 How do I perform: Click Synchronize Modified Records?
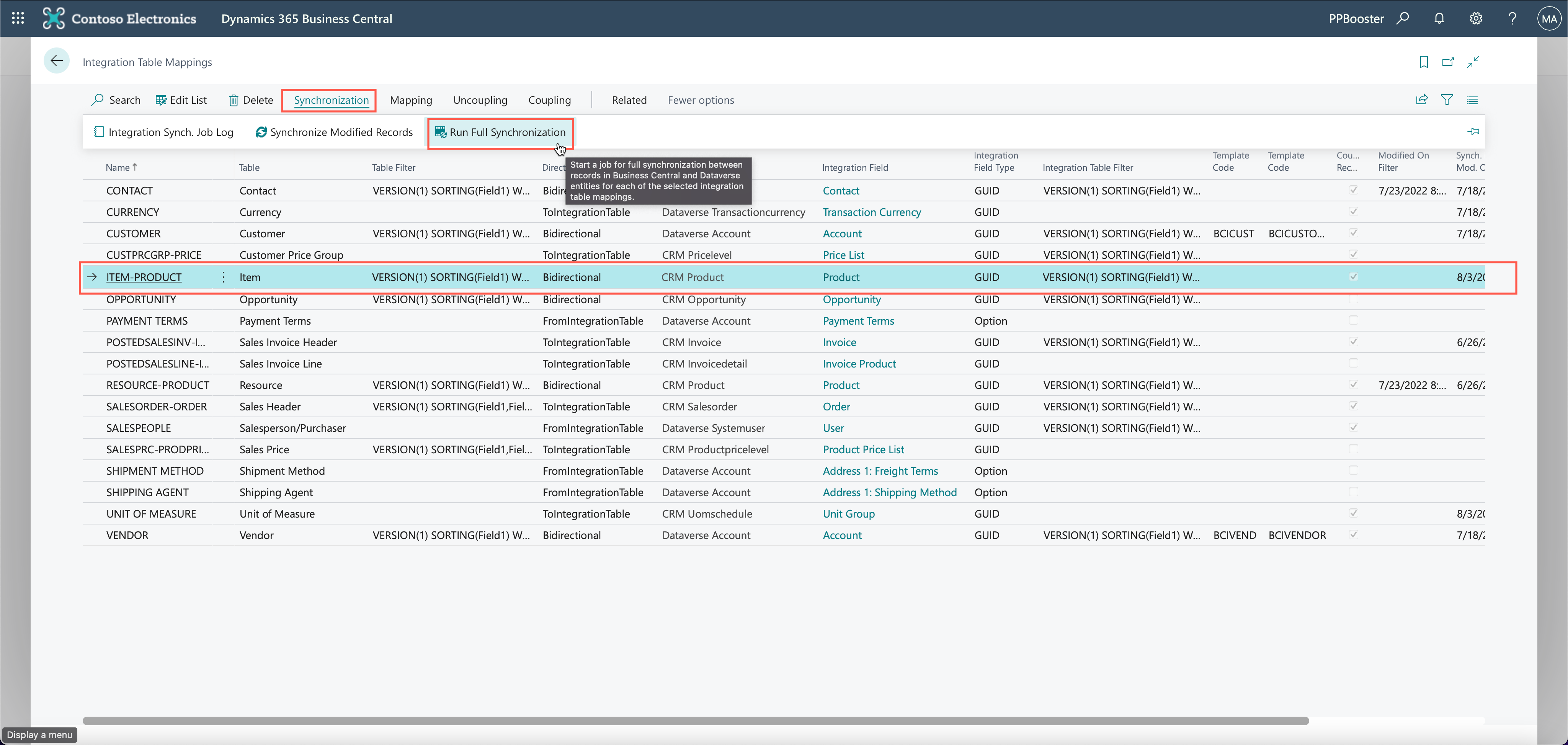[334, 132]
